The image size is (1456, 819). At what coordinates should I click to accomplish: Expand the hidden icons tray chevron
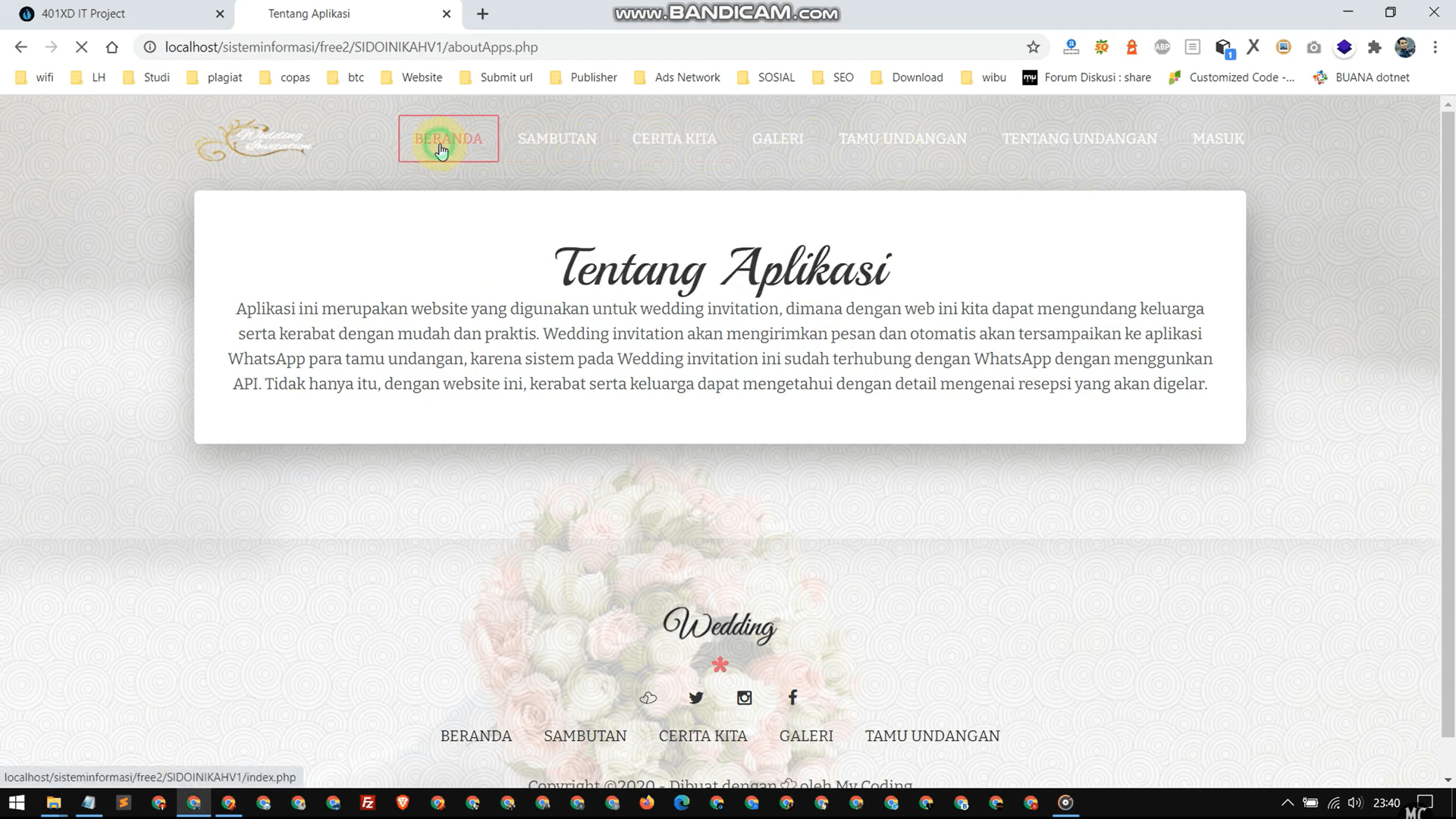click(1288, 802)
